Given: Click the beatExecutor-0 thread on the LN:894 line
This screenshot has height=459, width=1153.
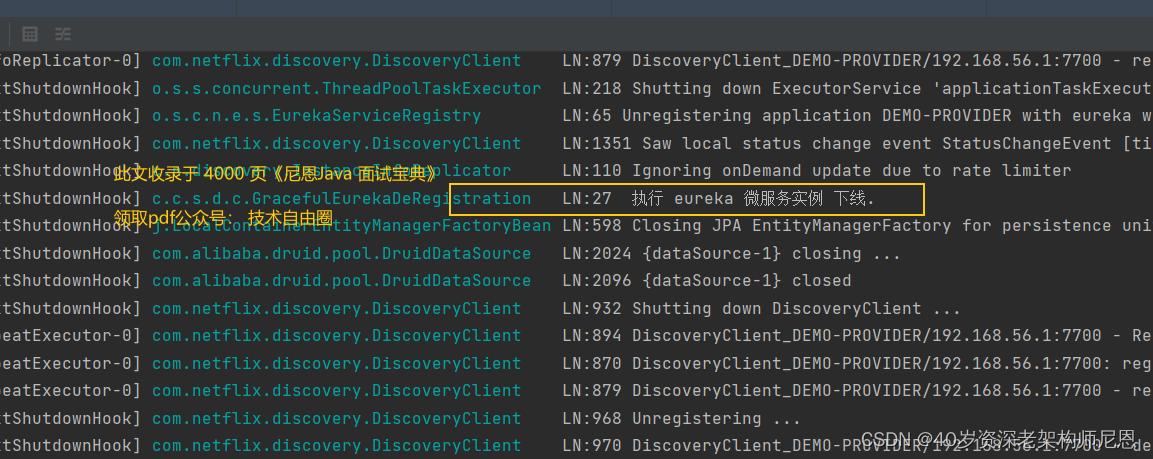Looking at the screenshot, I should 70,336.
